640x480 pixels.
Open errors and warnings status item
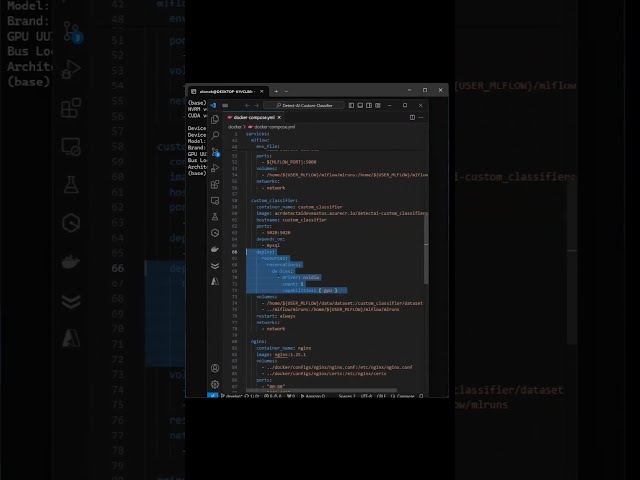click(273, 396)
